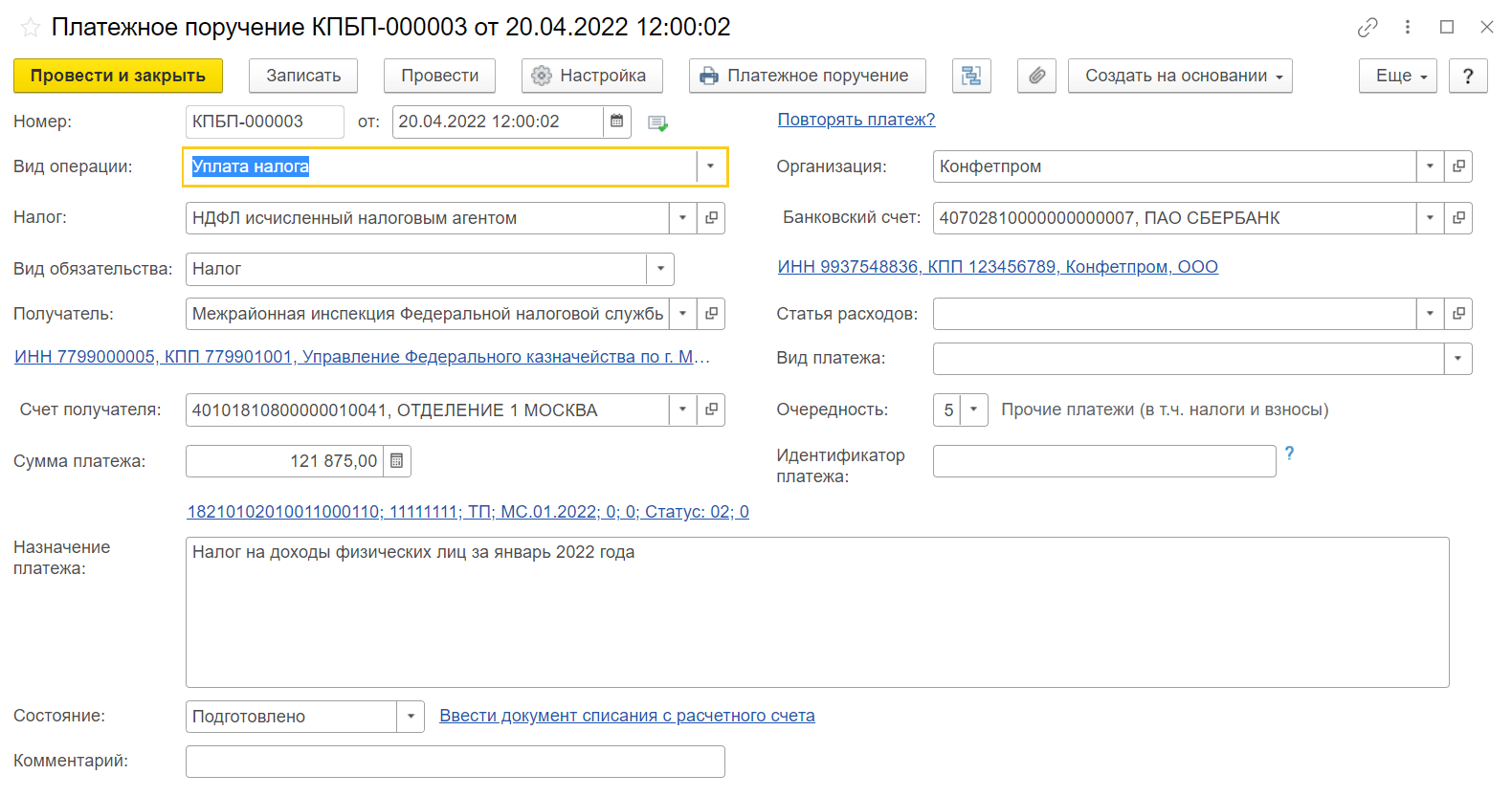Open the Создать на основании menu
Screen dimensions: 1512x797
point(1179,76)
